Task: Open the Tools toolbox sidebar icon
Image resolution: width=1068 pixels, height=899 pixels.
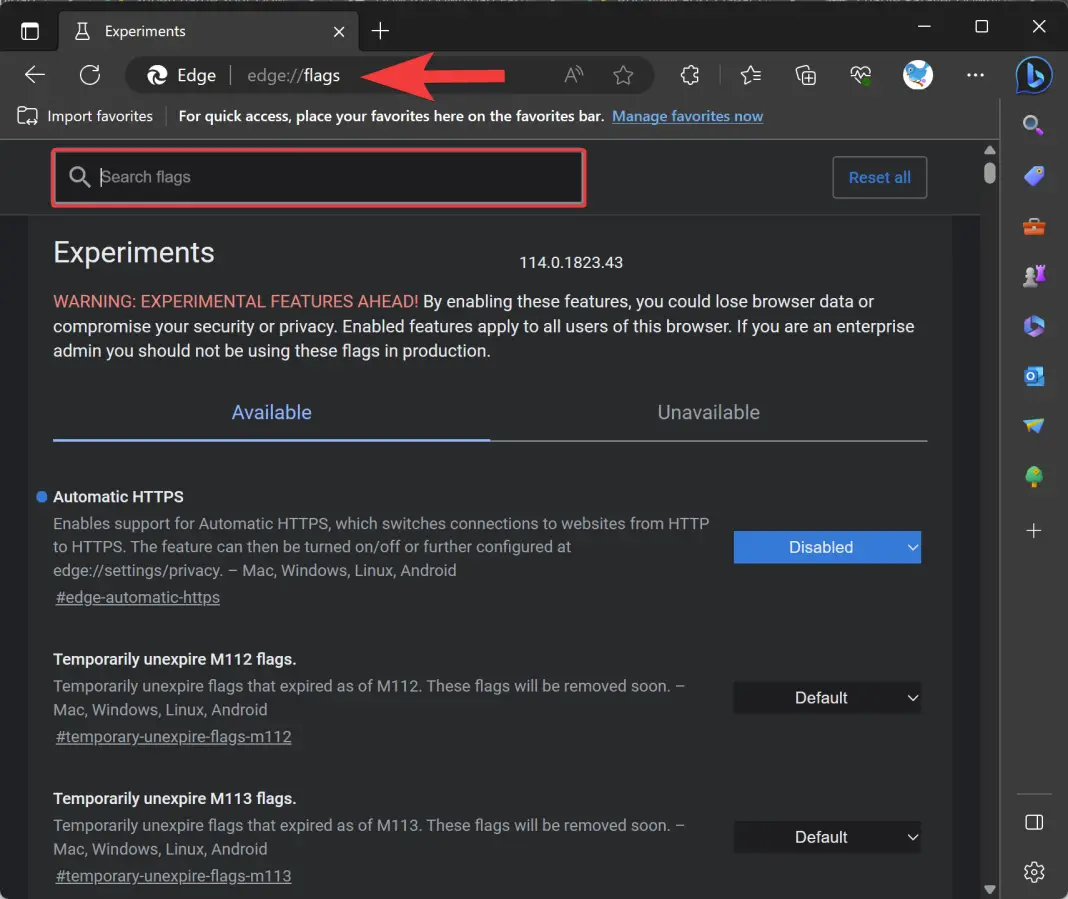Action: tap(1034, 226)
